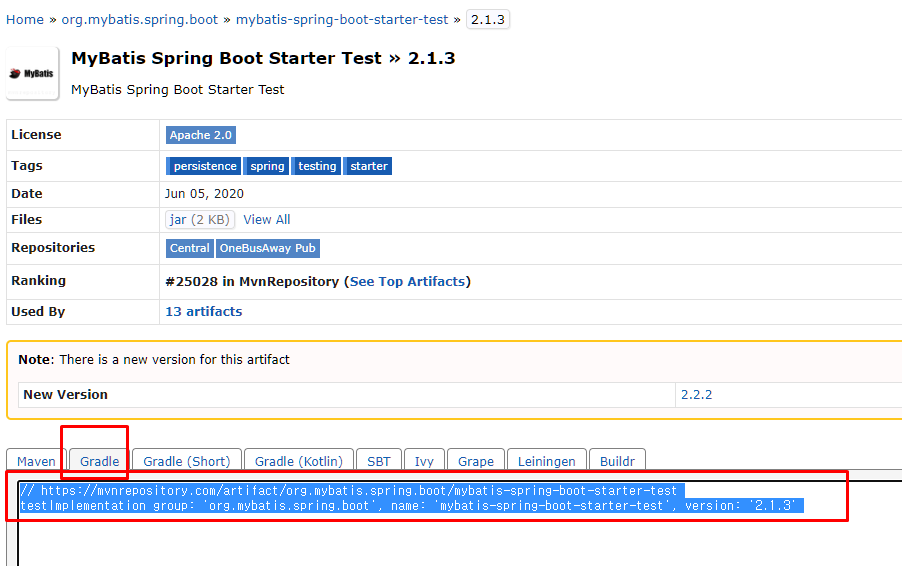Image resolution: width=902 pixels, height=566 pixels.
Task: Click the 'Jun 05, 2020' date value
Action: coord(204,194)
